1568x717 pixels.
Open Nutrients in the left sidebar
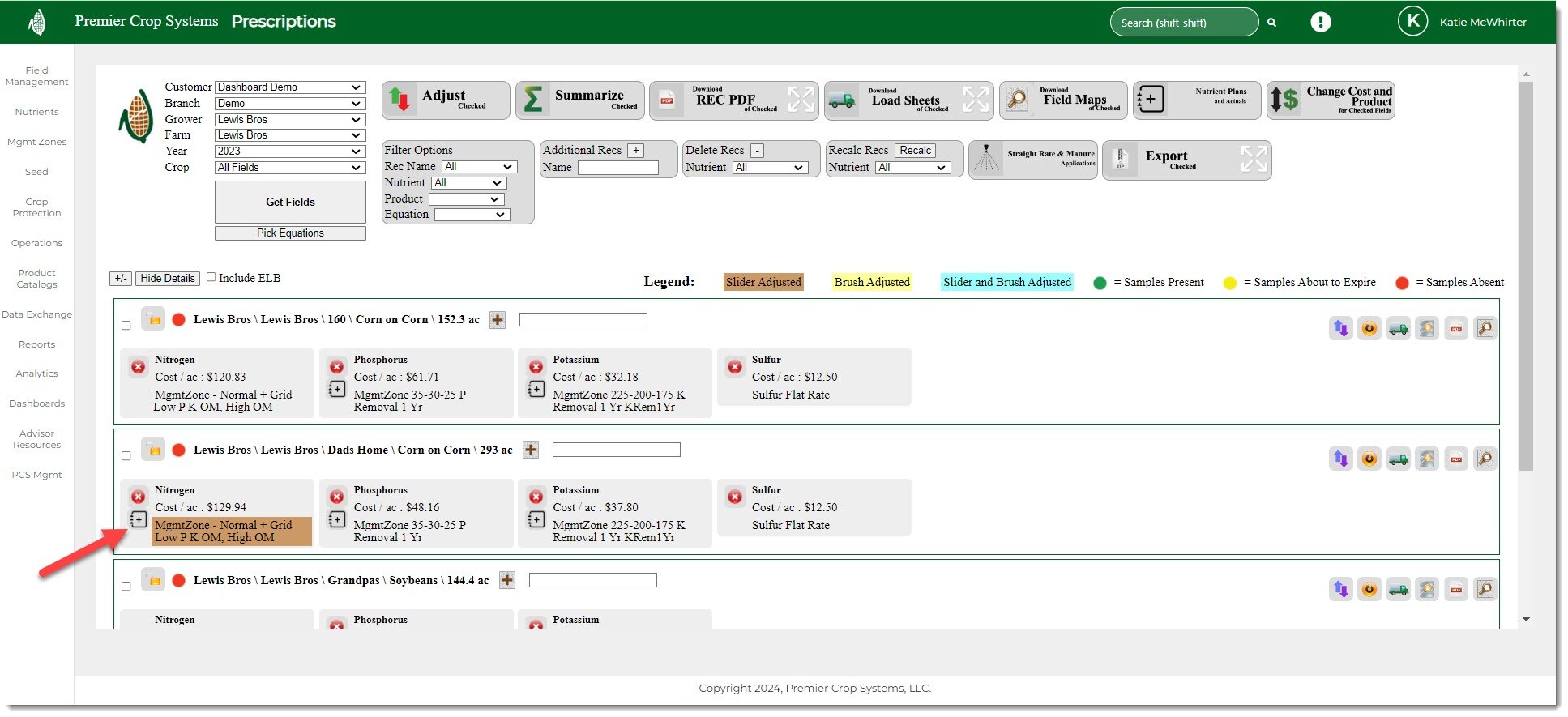tap(36, 112)
